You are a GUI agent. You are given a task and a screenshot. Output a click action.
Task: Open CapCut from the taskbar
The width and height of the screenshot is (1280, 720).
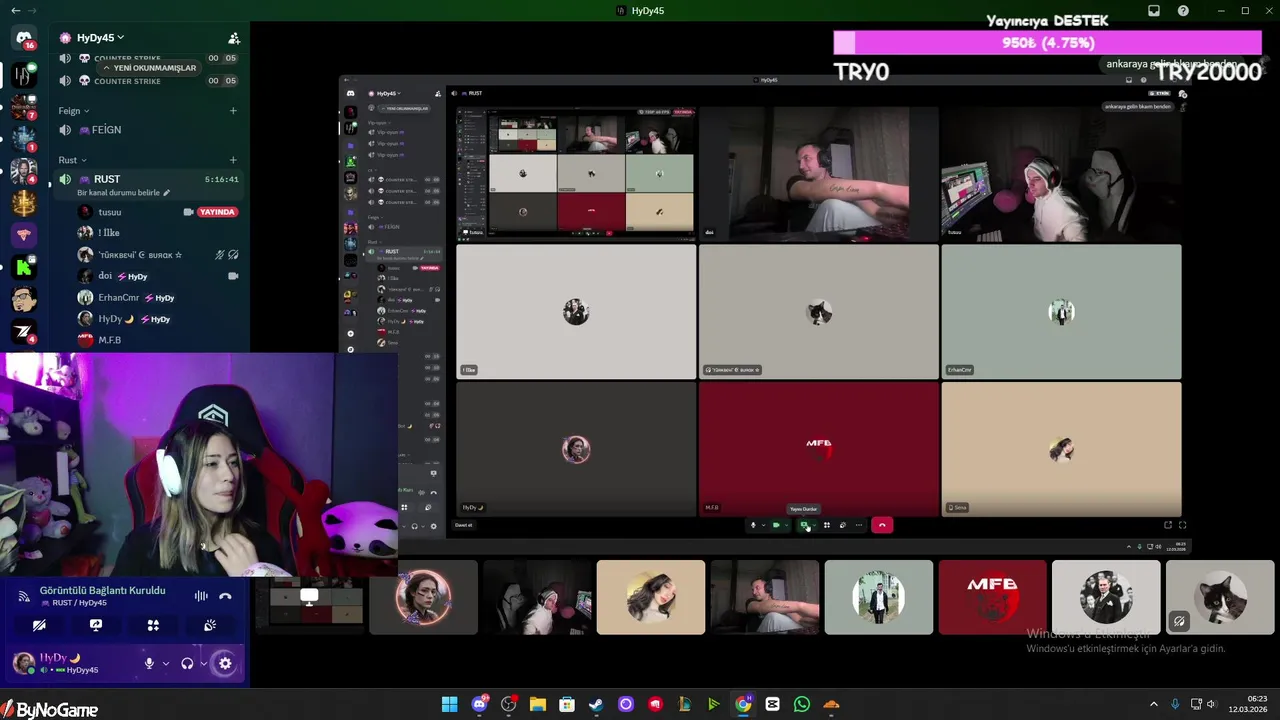[772, 705]
